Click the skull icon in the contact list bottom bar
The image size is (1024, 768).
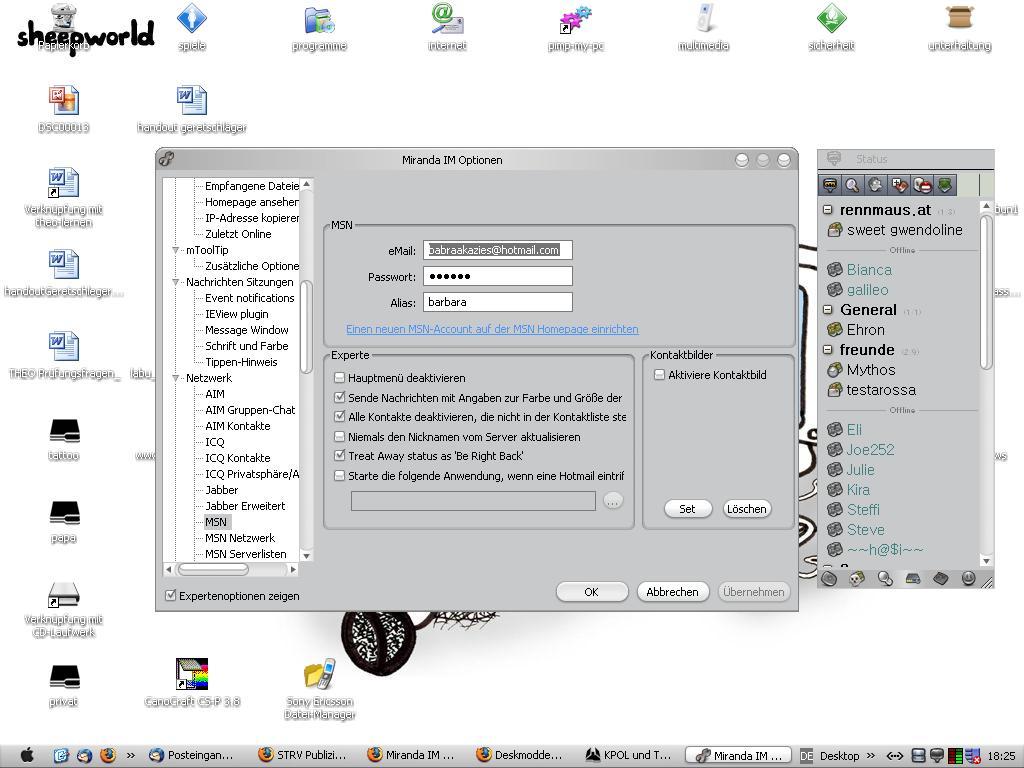point(857,578)
